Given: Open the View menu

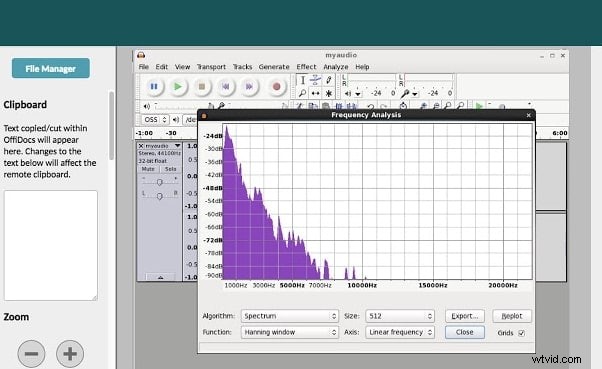Looking at the screenshot, I should click(x=182, y=67).
